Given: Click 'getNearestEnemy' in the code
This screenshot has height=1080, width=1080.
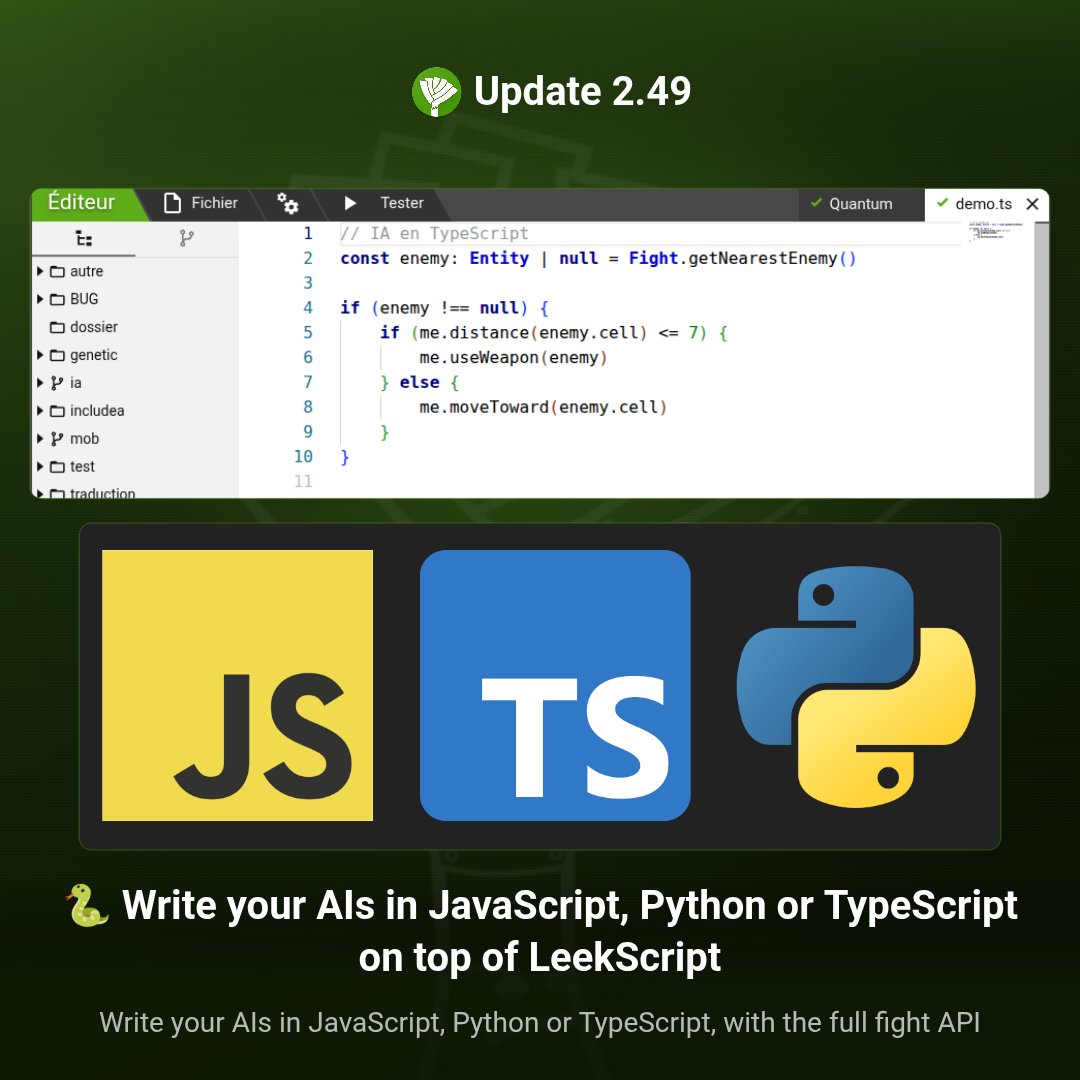Looking at the screenshot, I should point(762,258).
